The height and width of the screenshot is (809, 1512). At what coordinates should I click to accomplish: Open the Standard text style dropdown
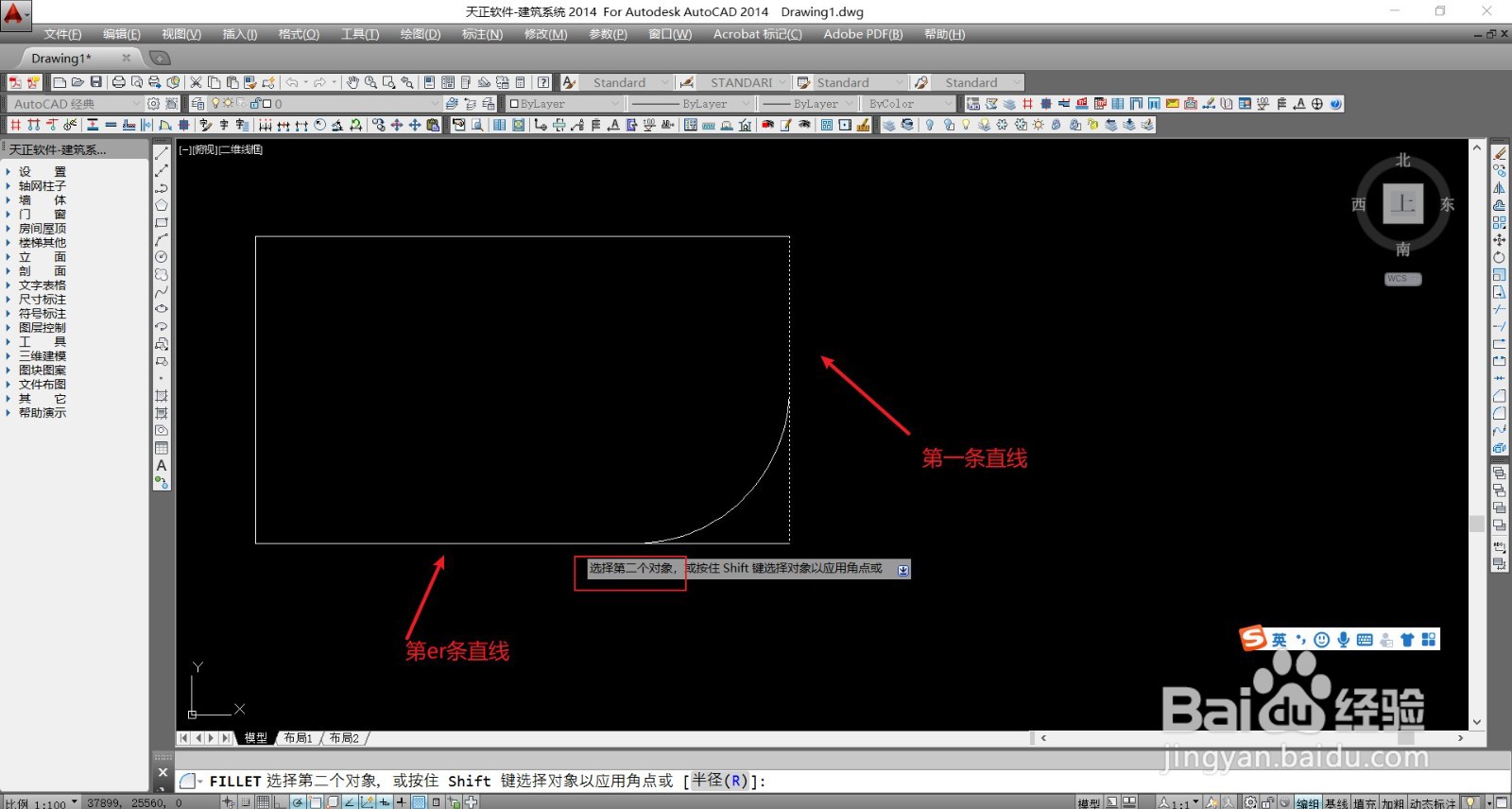[x=626, y=83]
